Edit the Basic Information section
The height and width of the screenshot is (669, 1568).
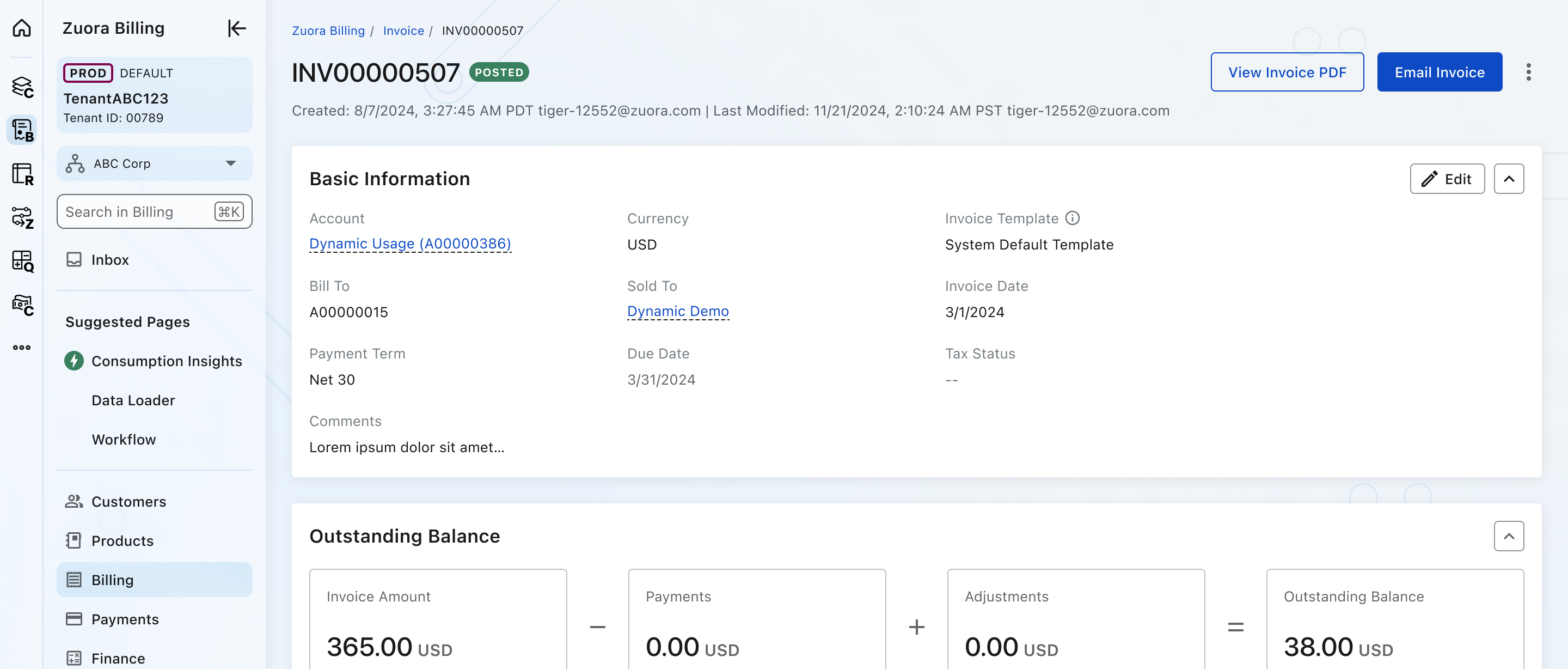tap(1447, 179)
